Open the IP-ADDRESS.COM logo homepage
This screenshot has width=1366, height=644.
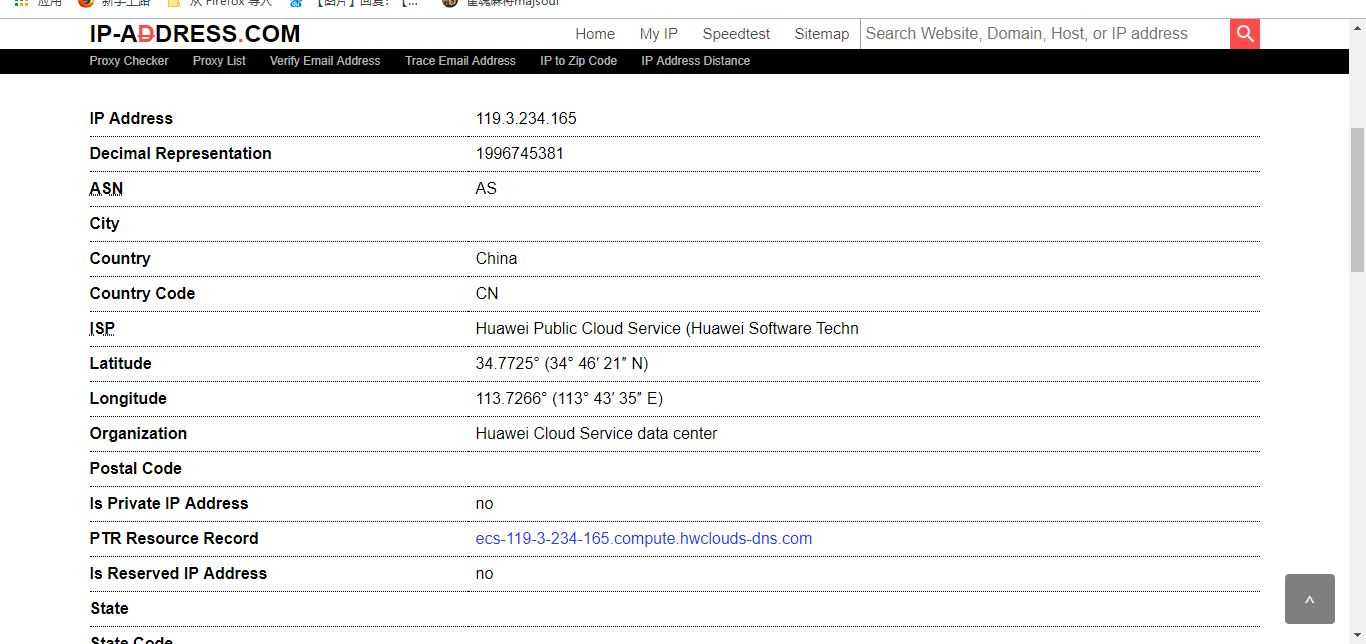[195, 34]
